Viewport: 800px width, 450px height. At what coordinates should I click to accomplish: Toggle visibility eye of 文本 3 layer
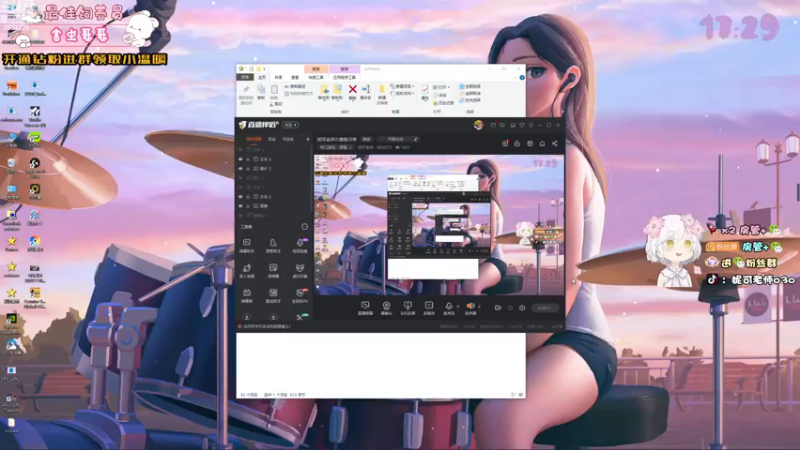(x=241, y=159)
